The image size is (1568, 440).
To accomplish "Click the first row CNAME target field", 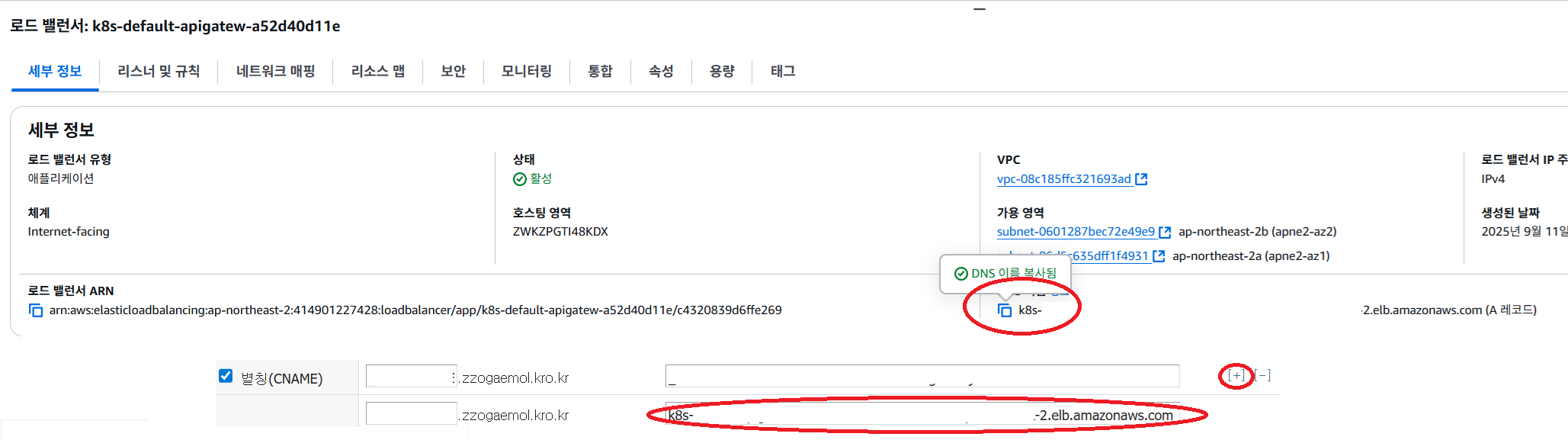I will tap(922, 376).
